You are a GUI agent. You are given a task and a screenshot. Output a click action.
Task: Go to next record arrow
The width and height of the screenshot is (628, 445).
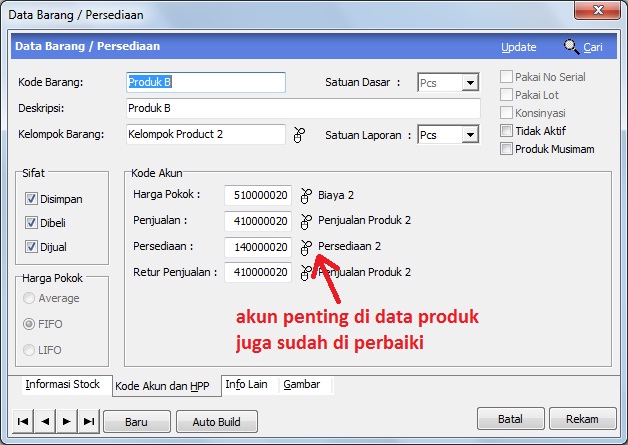pos(68,422)
